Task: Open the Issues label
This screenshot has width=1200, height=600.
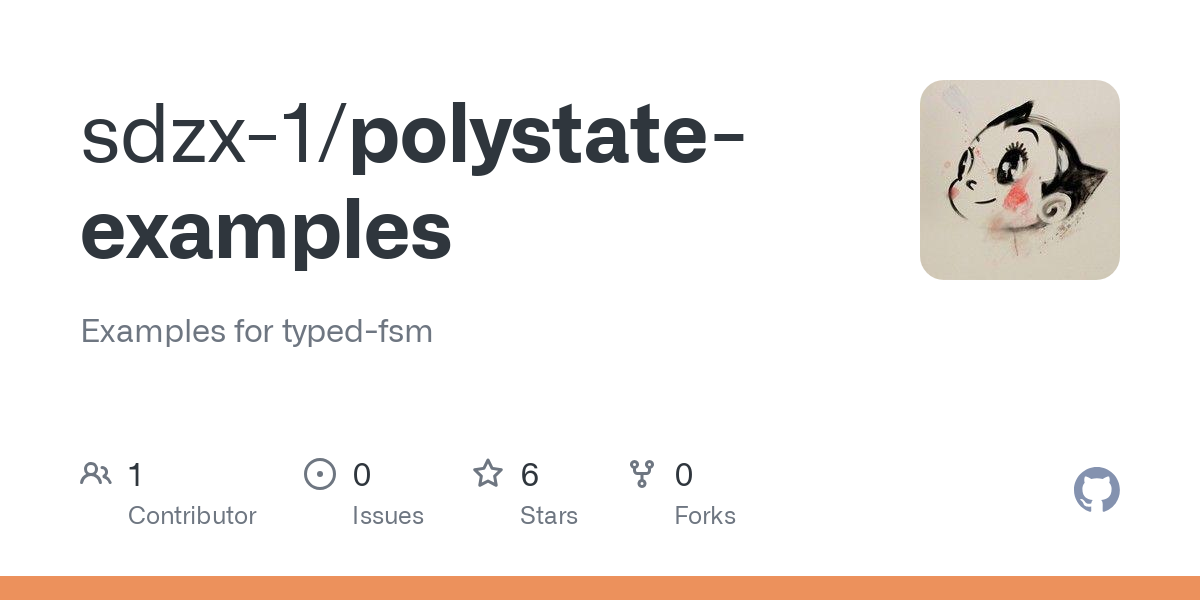Action: point(387,516)
